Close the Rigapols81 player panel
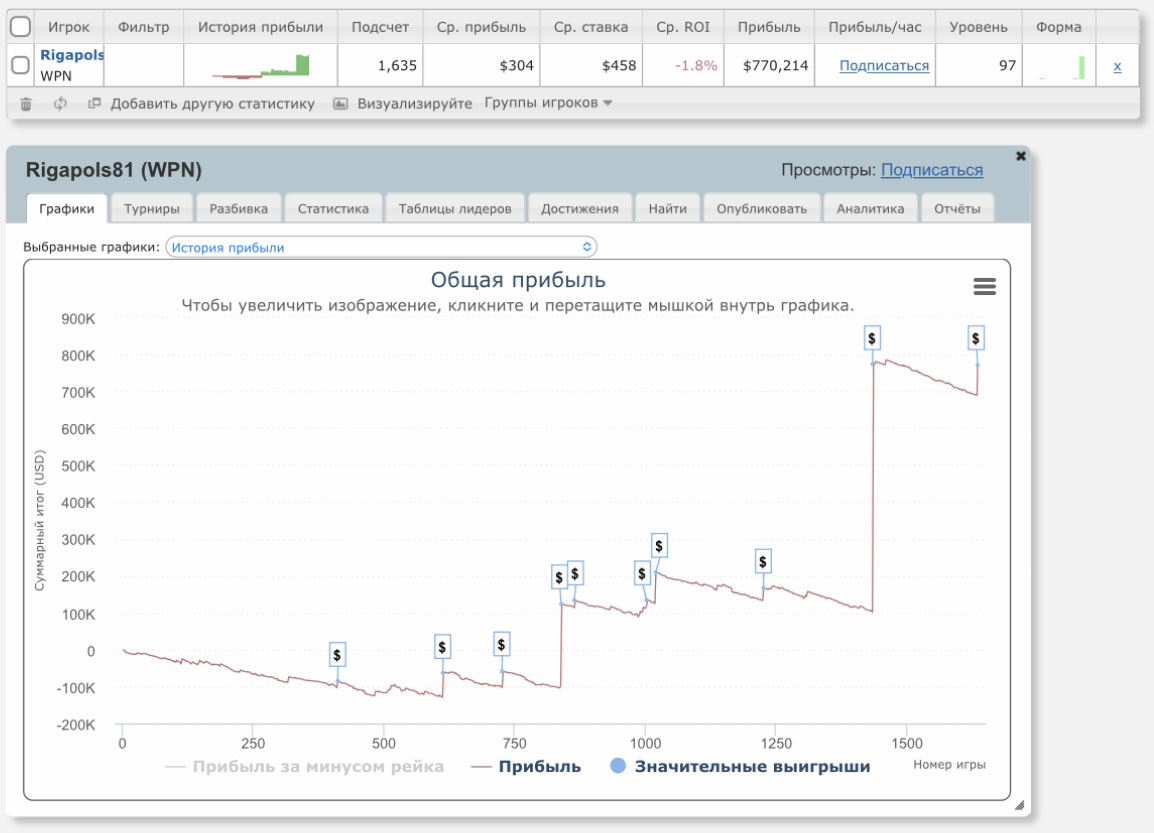The height and width of the screenshot is (833, 1154). [1020, 156]
